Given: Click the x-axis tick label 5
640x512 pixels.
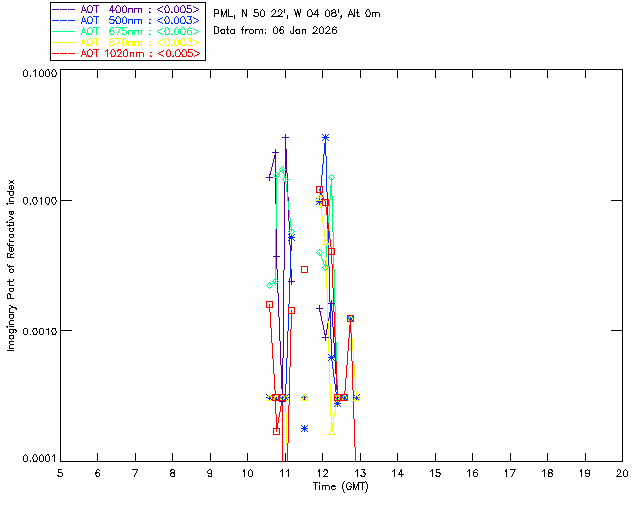Looking at the screenshot, I should (x=60, y=473).
